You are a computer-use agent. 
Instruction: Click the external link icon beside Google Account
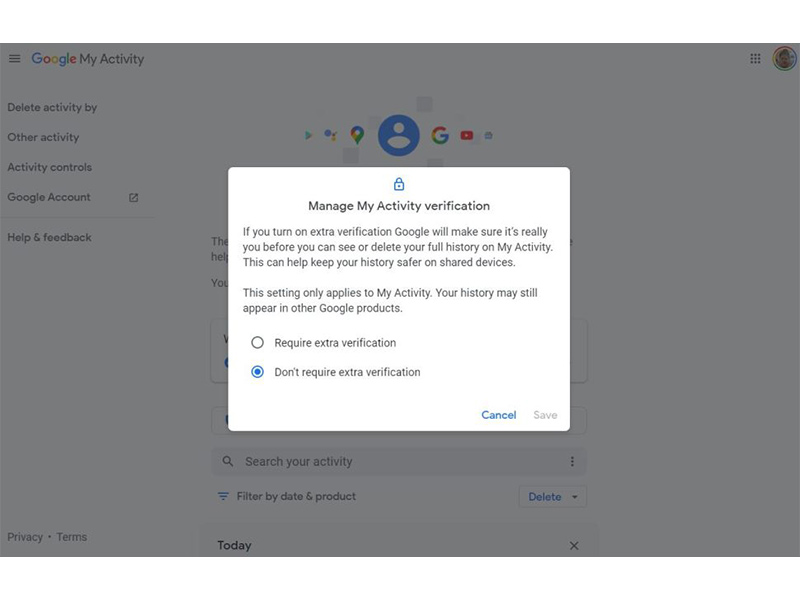pyautogui.click(x=134, y=197)
